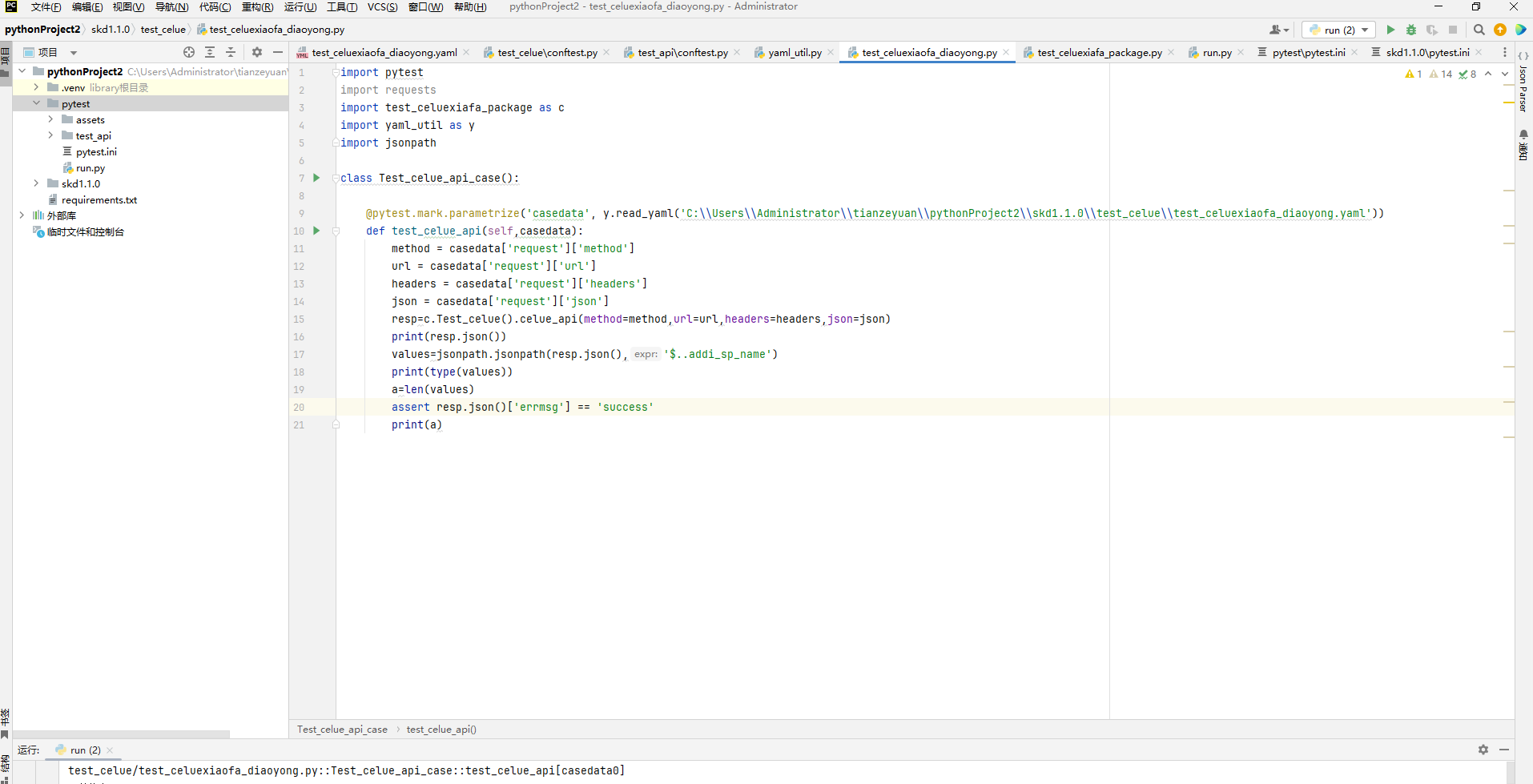The width and height of the screenshot is (1533, 784).
Task: Open the 编辑(E) menu
Action: point(87,7)
